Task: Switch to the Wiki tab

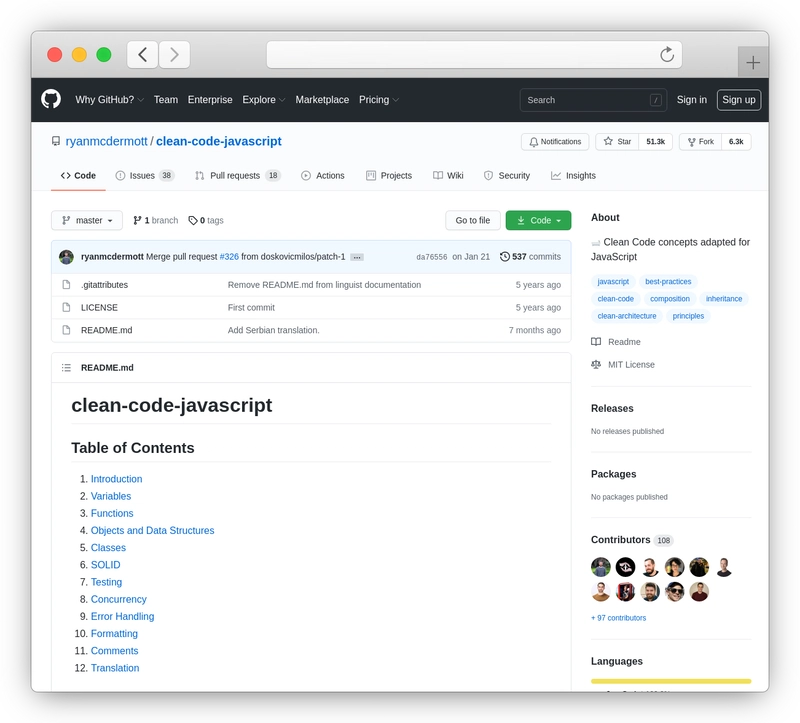Action: 448,176
